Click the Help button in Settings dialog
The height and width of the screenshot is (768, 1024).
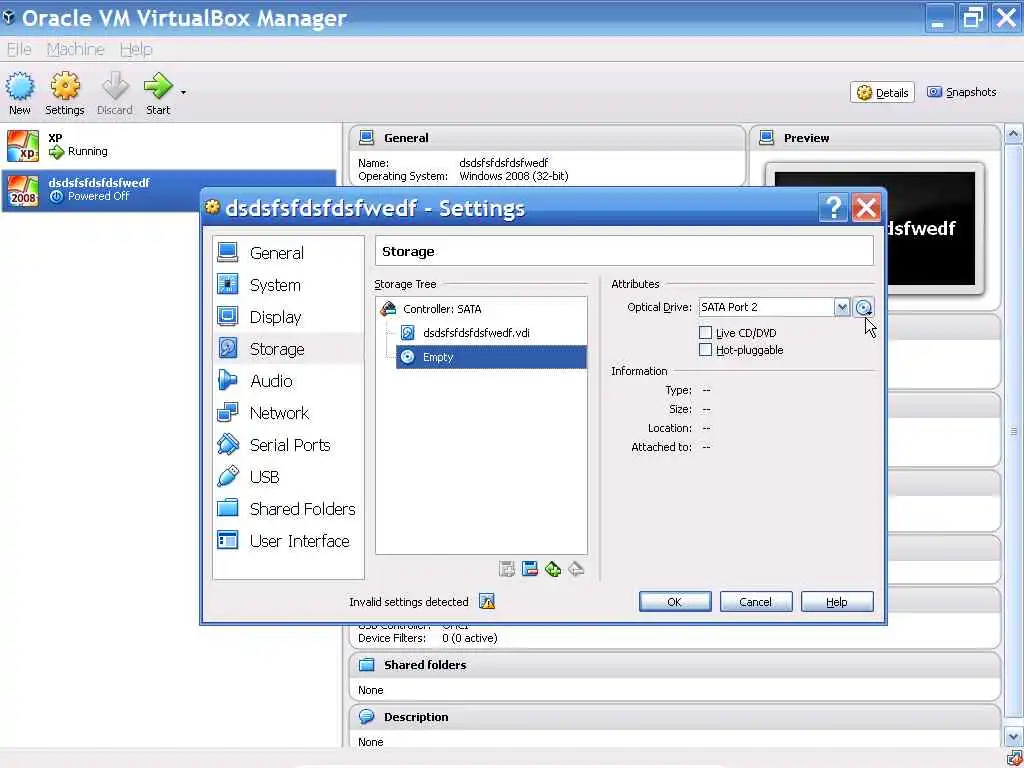837,601
